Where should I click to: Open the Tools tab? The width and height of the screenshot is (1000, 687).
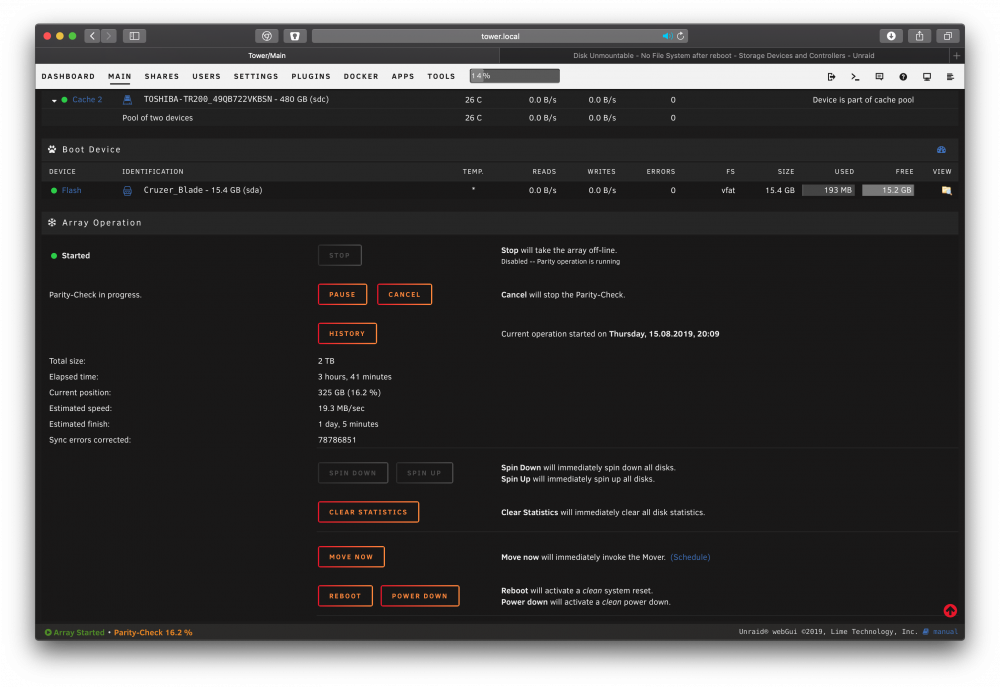(441, 77)
